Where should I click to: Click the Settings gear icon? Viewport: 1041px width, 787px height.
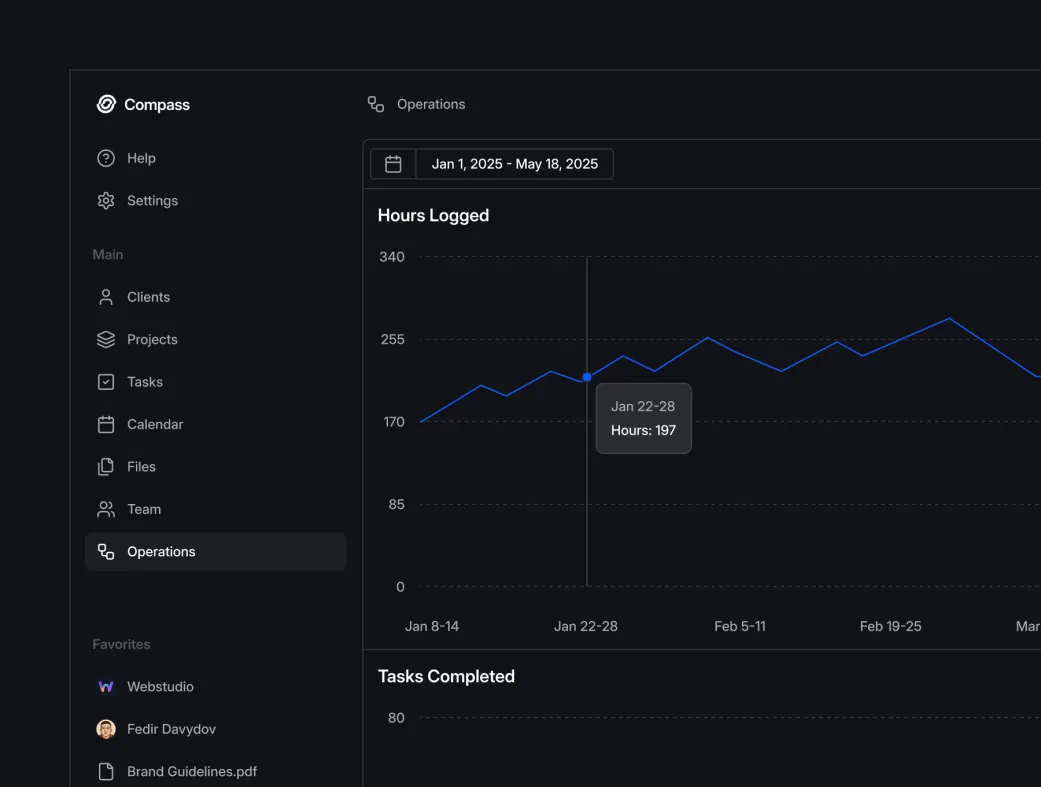coord(106,201)
